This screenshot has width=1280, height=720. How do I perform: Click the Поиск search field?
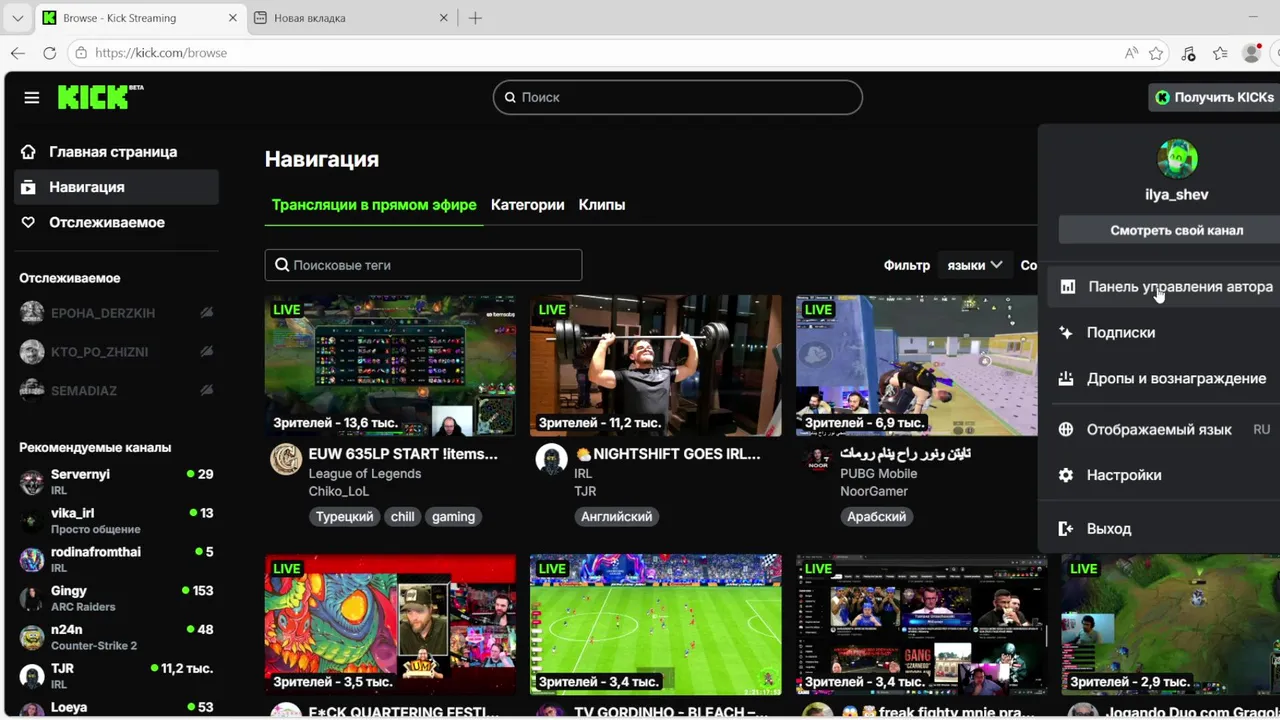(677, 97)
